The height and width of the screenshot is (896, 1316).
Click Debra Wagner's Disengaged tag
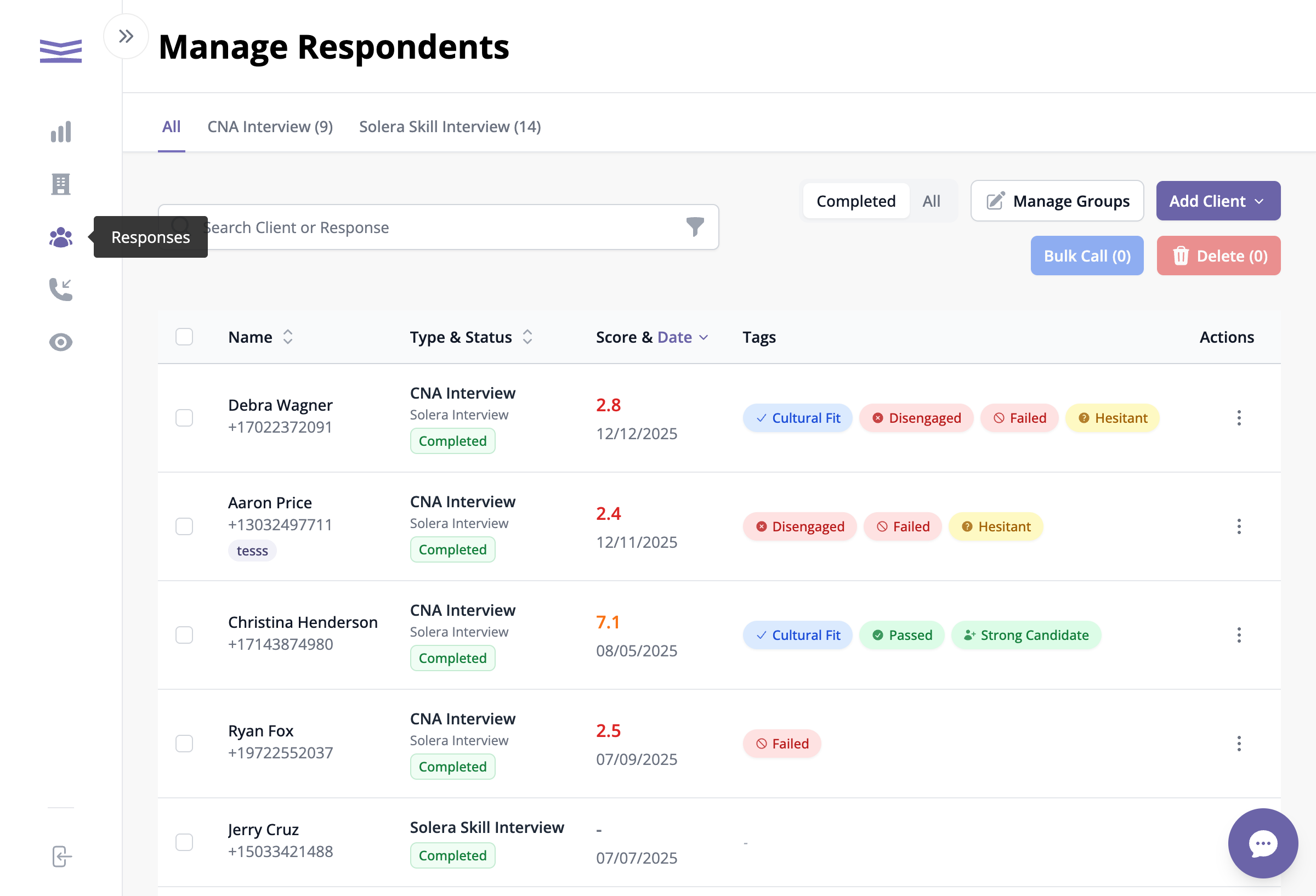(x=916, y=418)
